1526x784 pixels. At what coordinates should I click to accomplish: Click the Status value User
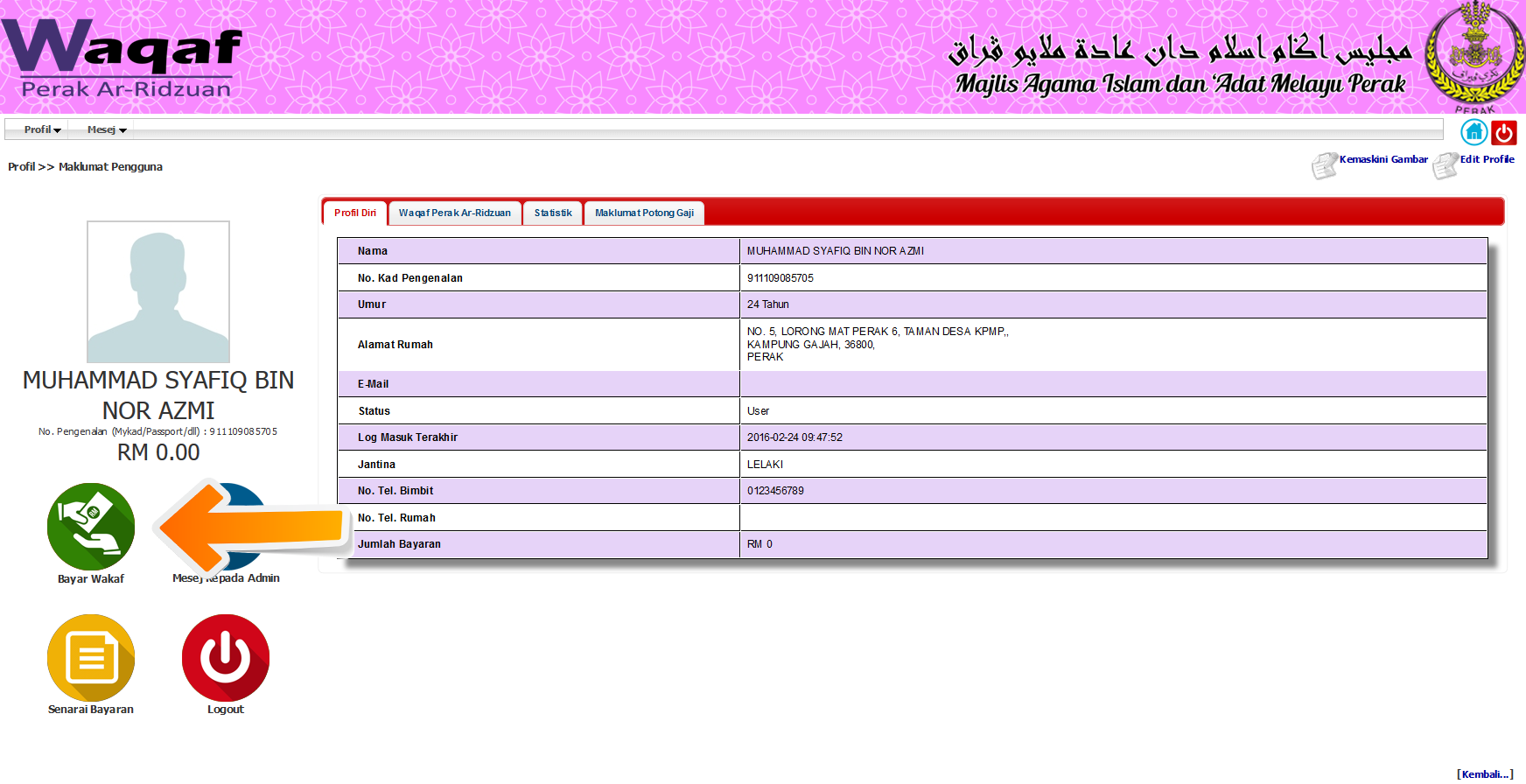[759, 411]
